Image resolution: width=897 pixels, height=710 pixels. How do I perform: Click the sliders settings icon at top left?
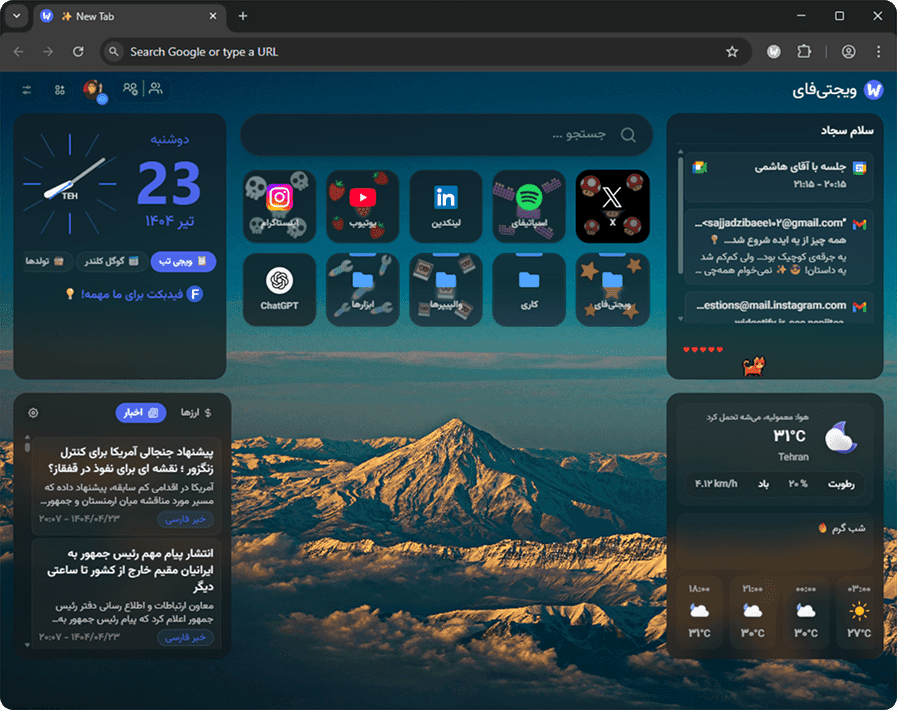click(x=27, y=90)
